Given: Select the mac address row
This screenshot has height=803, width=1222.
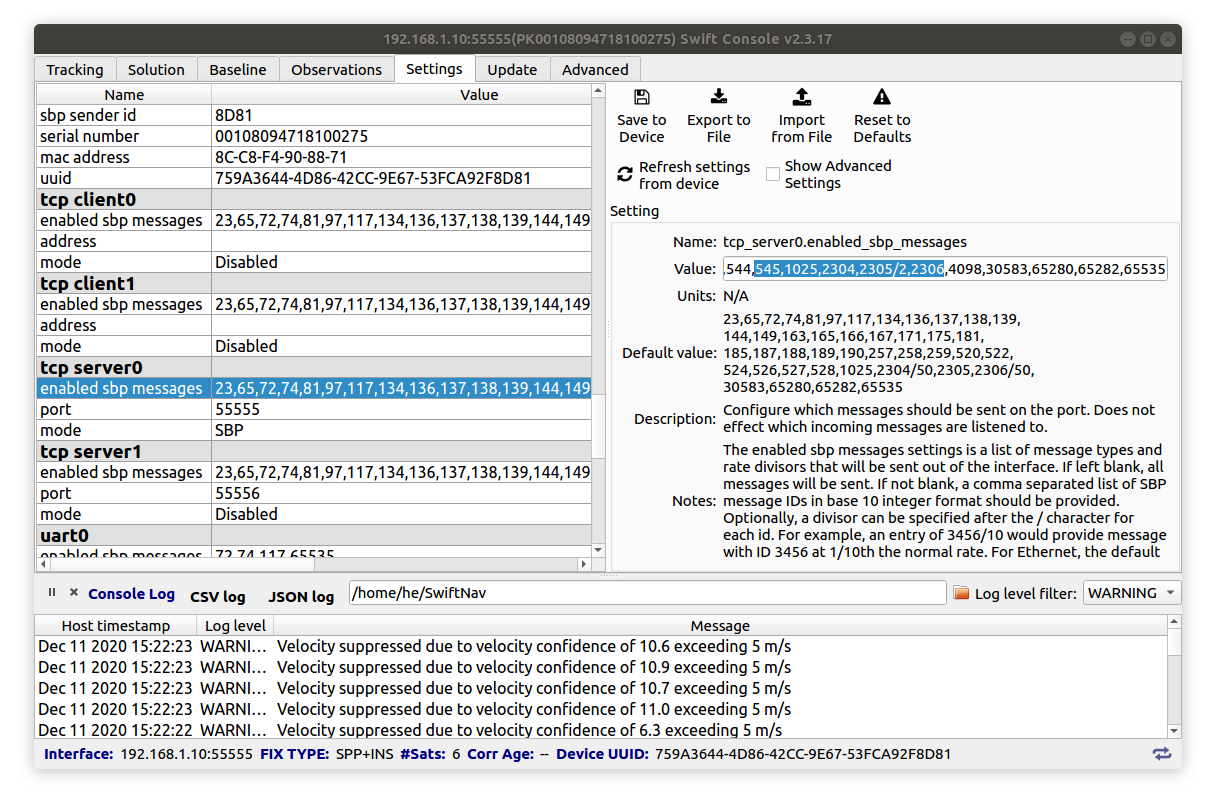Looking at the screenshot, I should click(x=314, y=157).
